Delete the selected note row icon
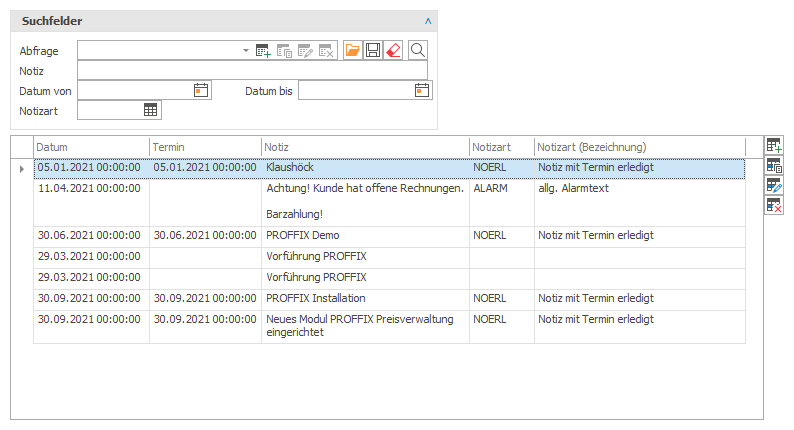The width and height of the screenshot is (794, 430). pos(774,206)
